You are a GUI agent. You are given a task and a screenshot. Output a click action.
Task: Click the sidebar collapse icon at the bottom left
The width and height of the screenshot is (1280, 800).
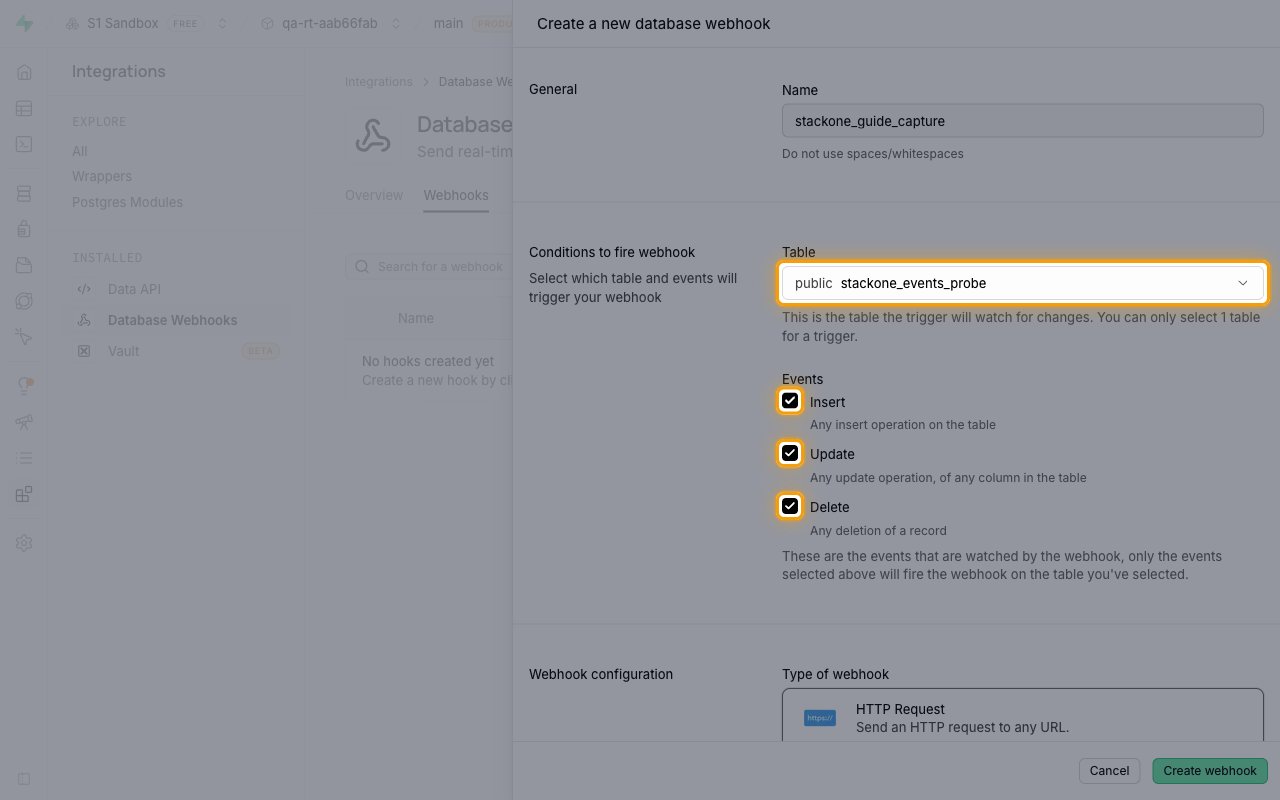pos(24,778)
